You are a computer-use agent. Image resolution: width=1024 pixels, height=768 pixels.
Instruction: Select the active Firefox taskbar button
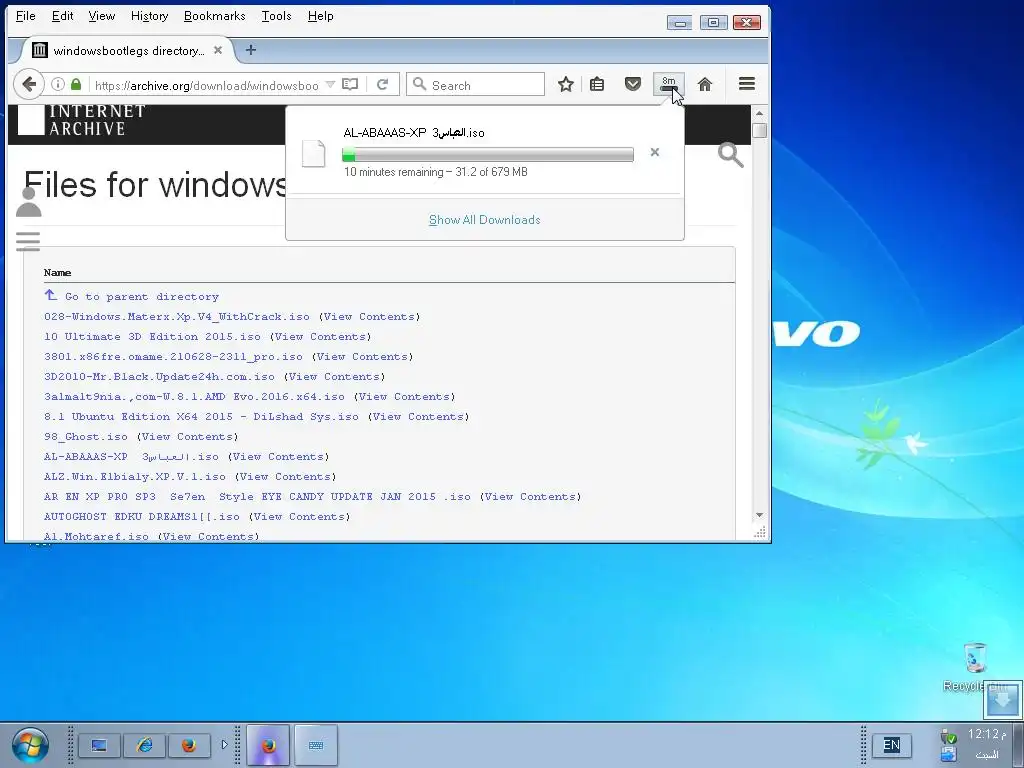(268, 745)
